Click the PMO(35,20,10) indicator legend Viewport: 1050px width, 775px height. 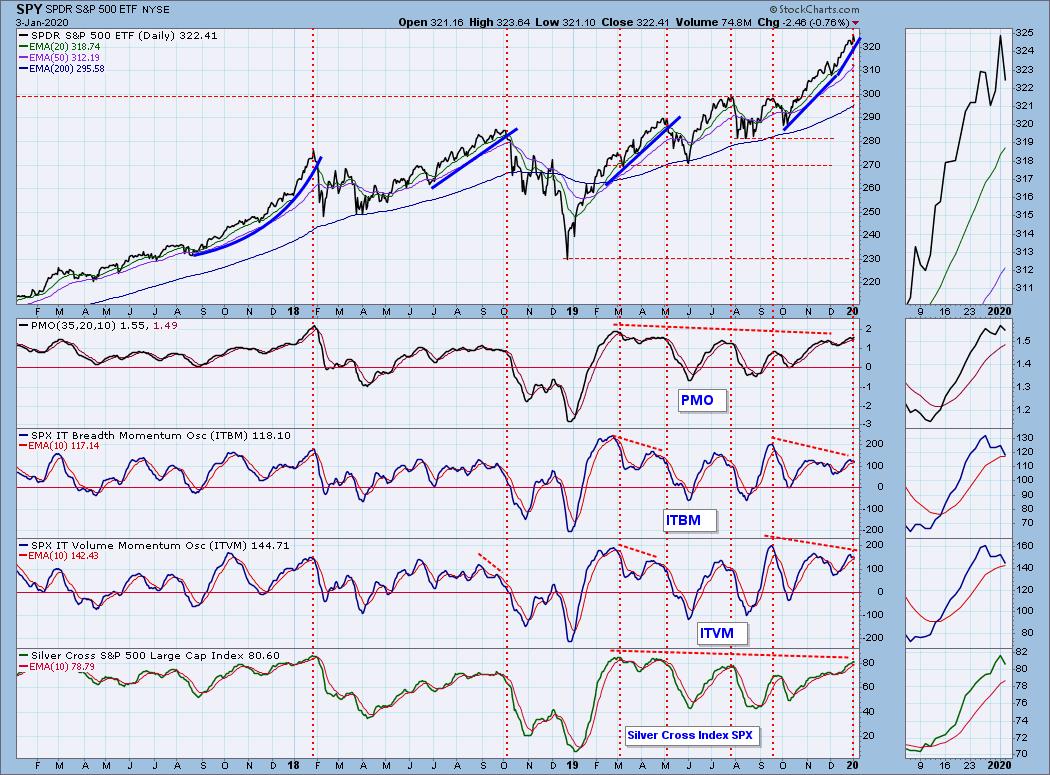pos(98,326)
